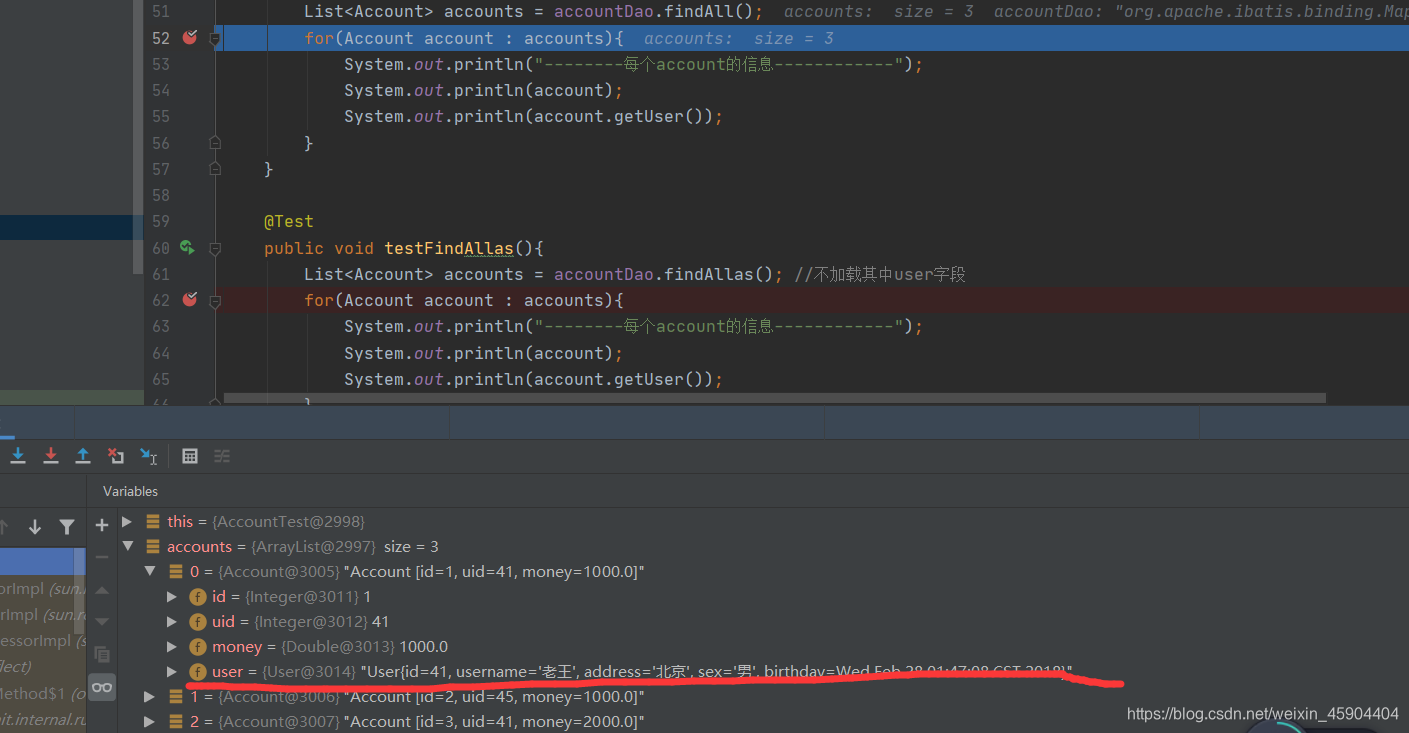1409x733 pixels.
Task: Click 'findAllas' call on line 61
Action: point(708,274)
